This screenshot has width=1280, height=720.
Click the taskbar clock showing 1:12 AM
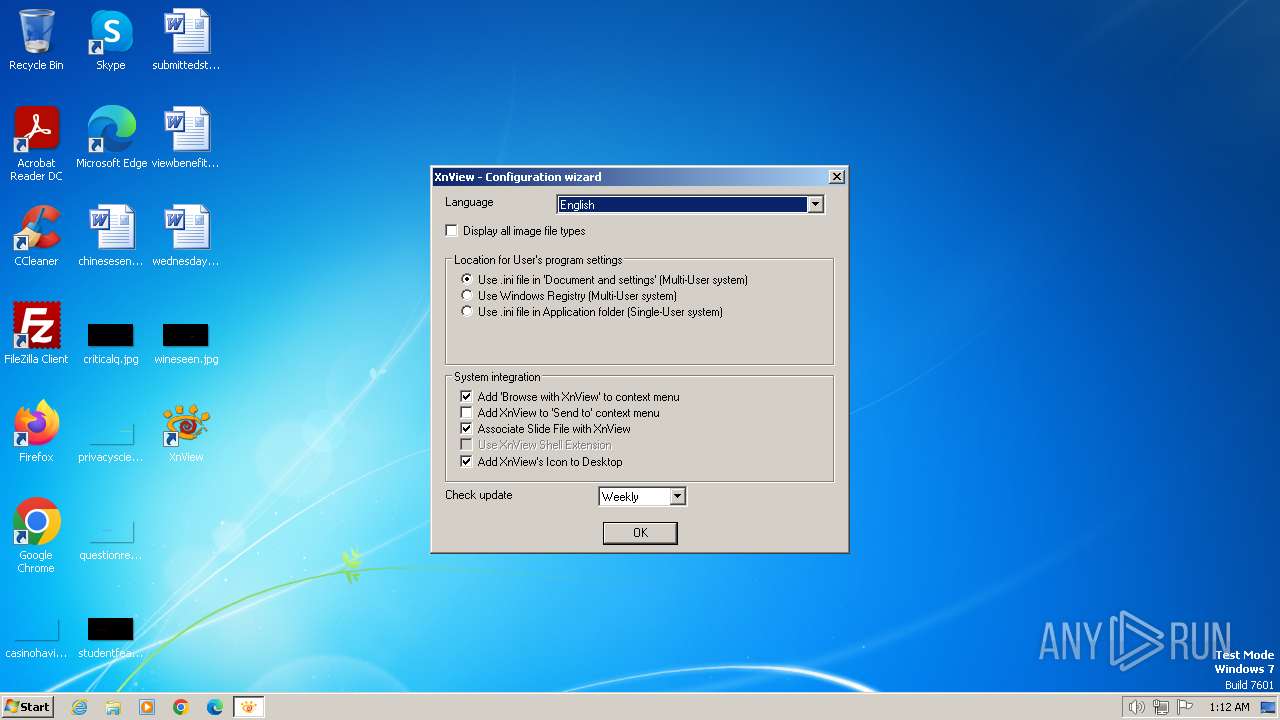tap(1229, 707)
